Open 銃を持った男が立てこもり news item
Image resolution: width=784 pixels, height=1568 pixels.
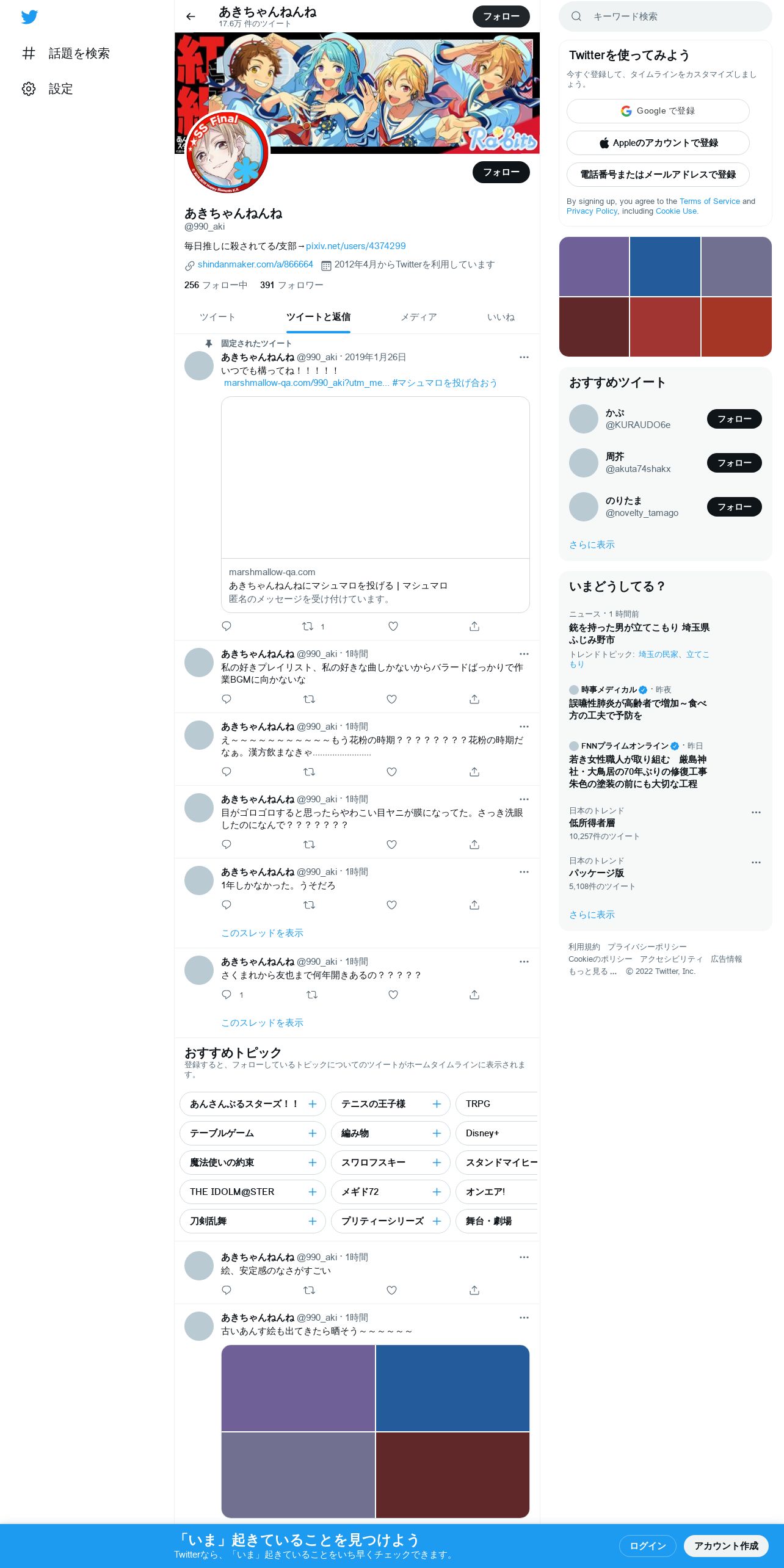coord(639,634)
